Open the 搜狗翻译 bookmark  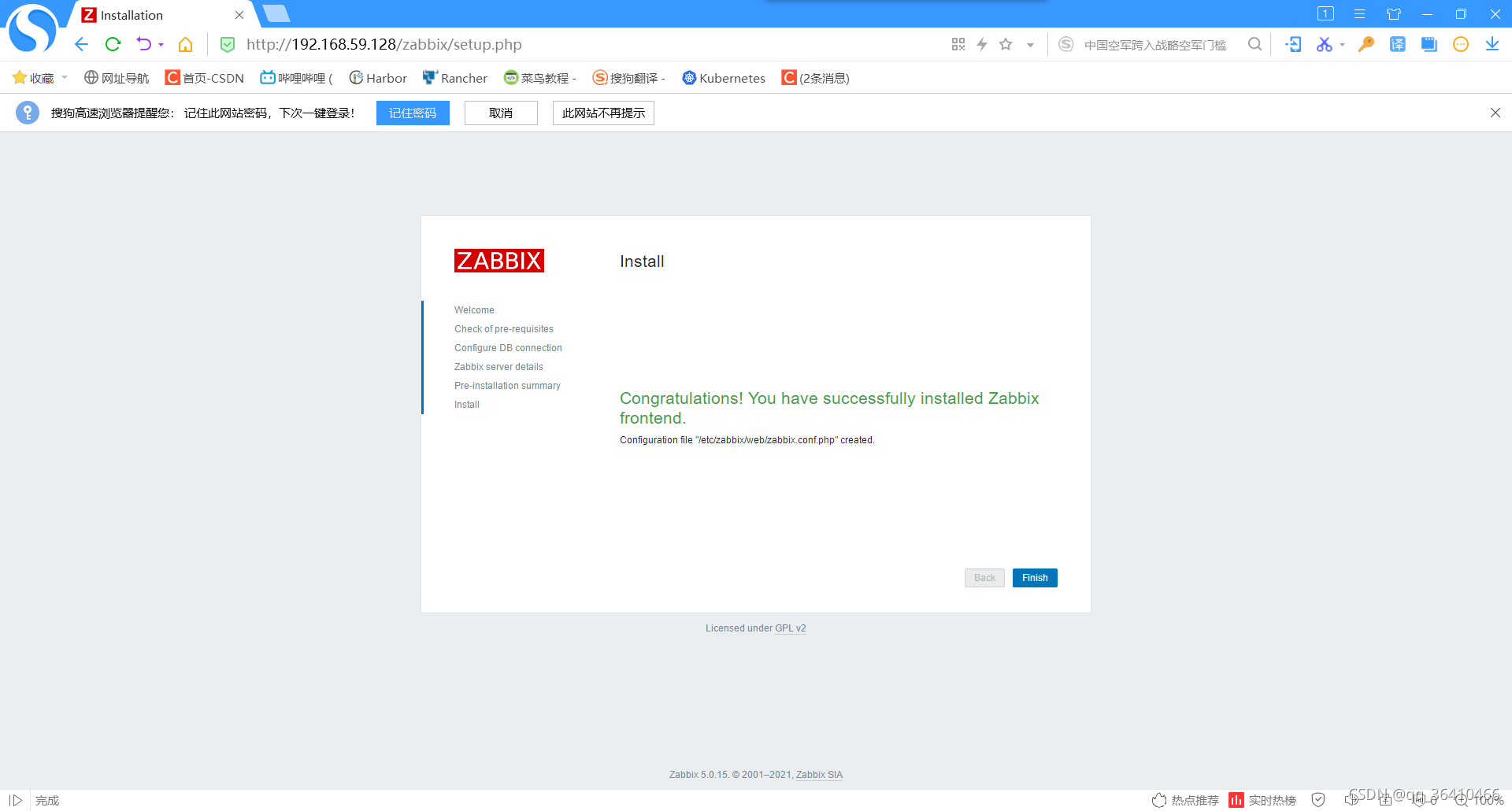(629, 78)
